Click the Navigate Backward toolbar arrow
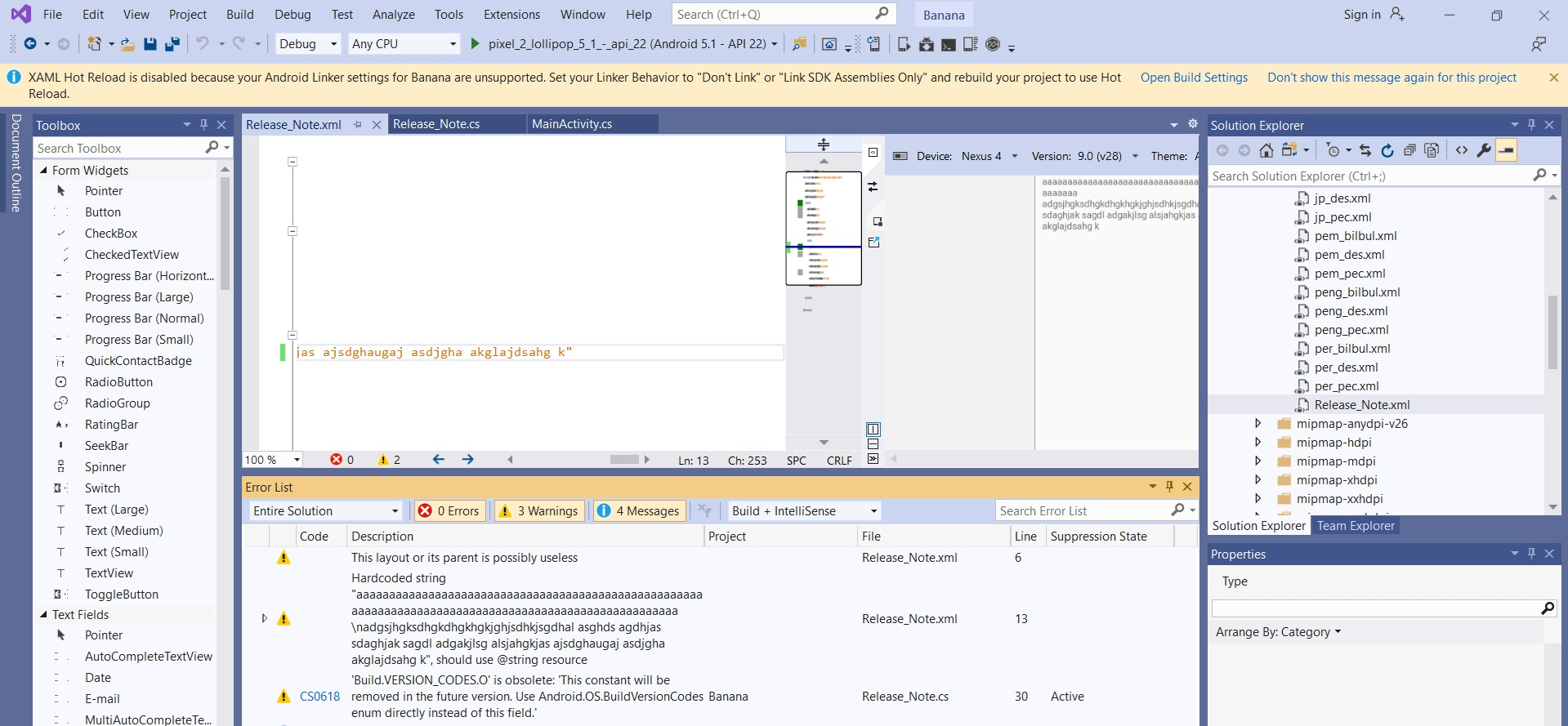Screen dimensions: 1568x726 tap(30, 44)
